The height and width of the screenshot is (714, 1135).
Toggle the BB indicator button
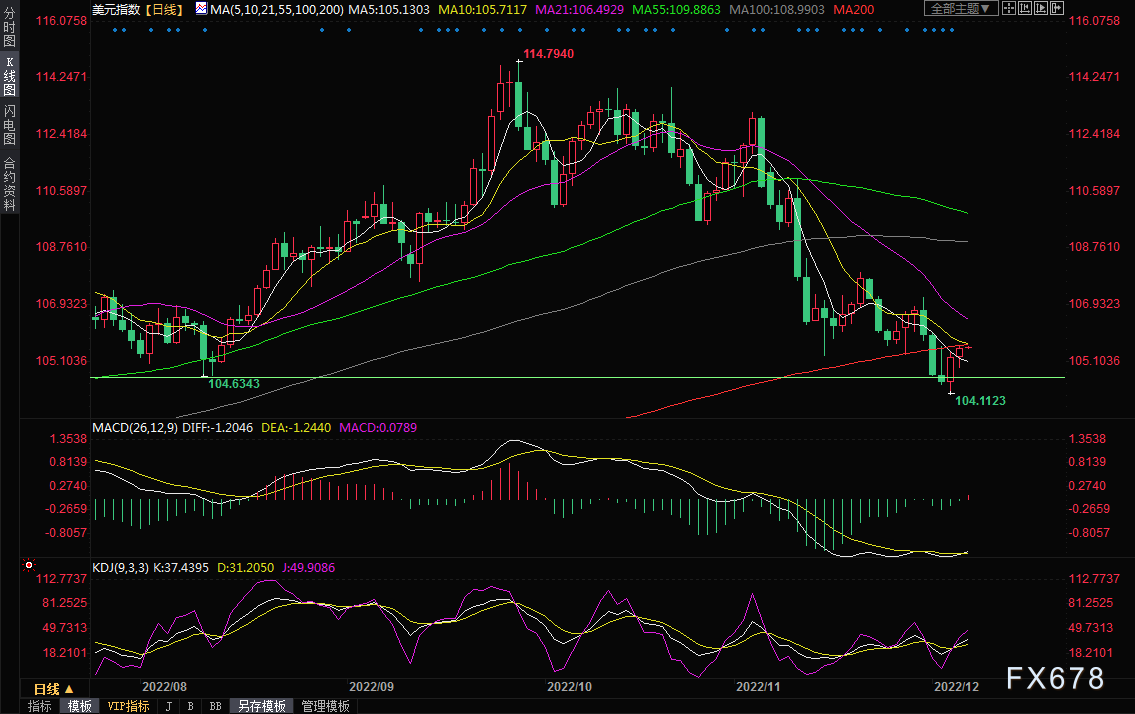coord(215,706)
